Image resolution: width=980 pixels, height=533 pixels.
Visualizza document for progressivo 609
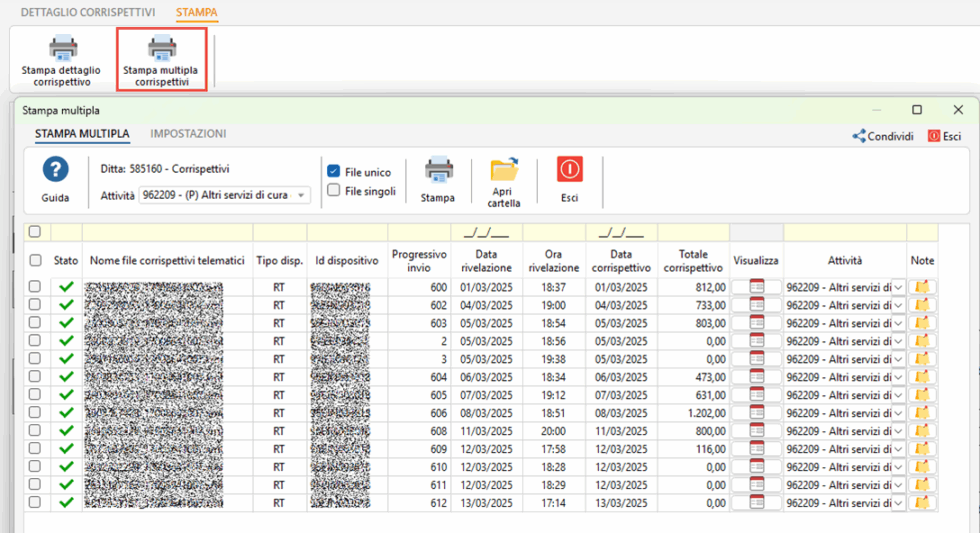coord(756,449)
